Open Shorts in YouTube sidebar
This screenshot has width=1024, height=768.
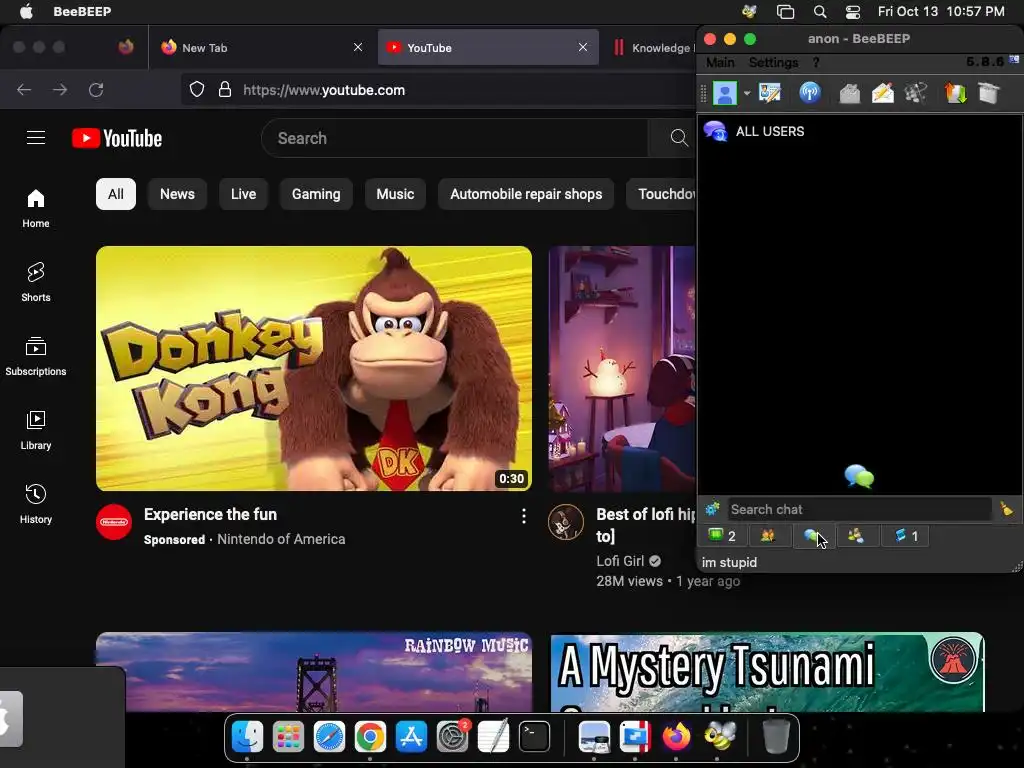(x=35, y=282)
